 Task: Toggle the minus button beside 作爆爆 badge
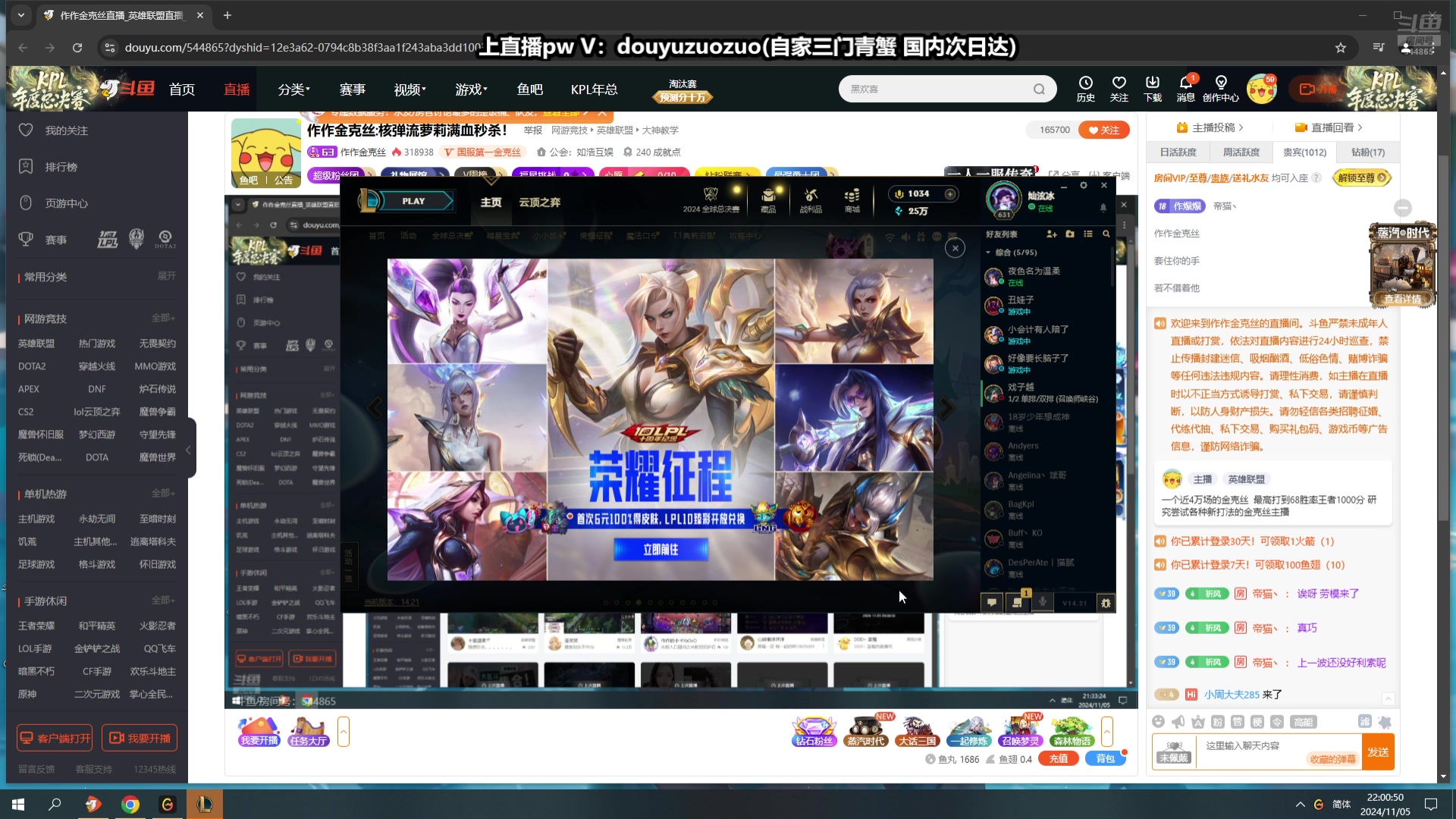[x=1403, y=207]
